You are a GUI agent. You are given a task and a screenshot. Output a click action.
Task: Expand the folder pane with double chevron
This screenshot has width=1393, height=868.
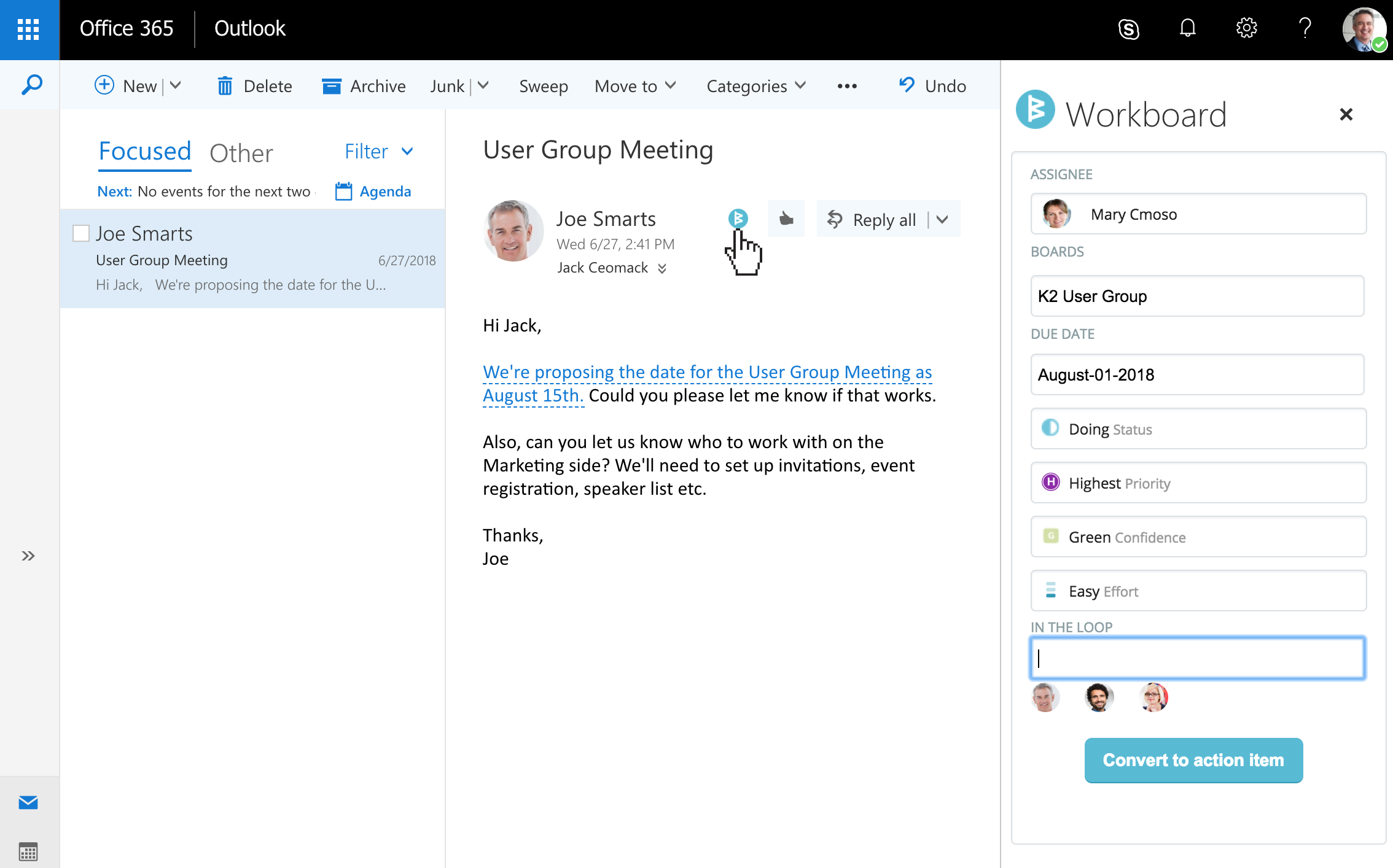pos(28,556)
